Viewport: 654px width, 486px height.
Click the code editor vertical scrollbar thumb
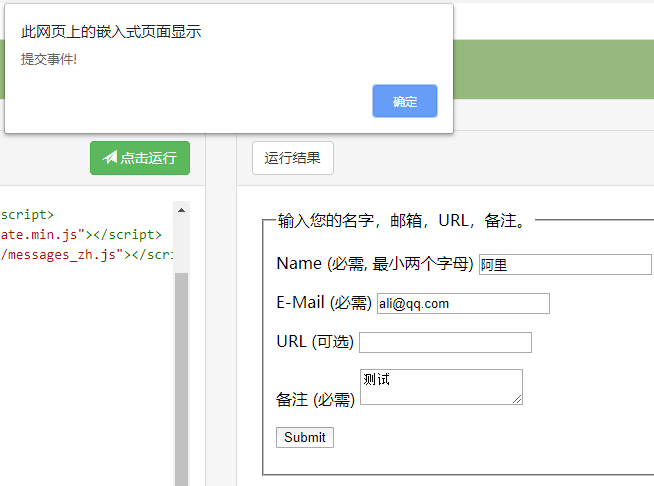[x=181, y=379]
